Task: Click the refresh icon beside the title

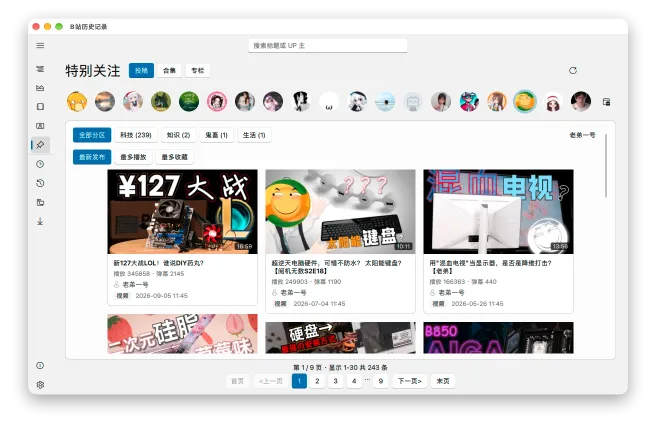Action: coord(573,70)
